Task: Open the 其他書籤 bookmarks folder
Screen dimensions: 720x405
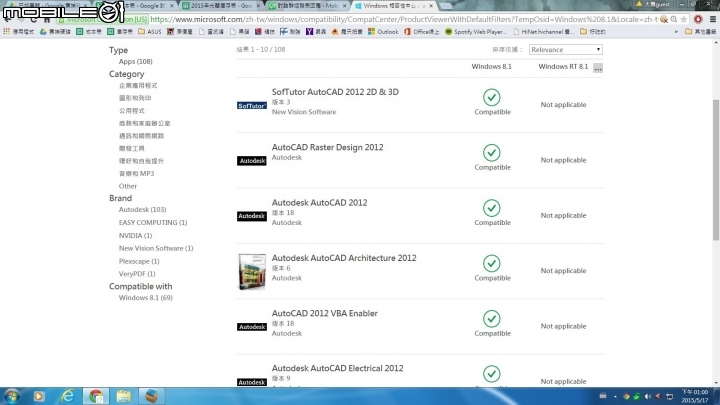Action: click(x=700, y=32)
